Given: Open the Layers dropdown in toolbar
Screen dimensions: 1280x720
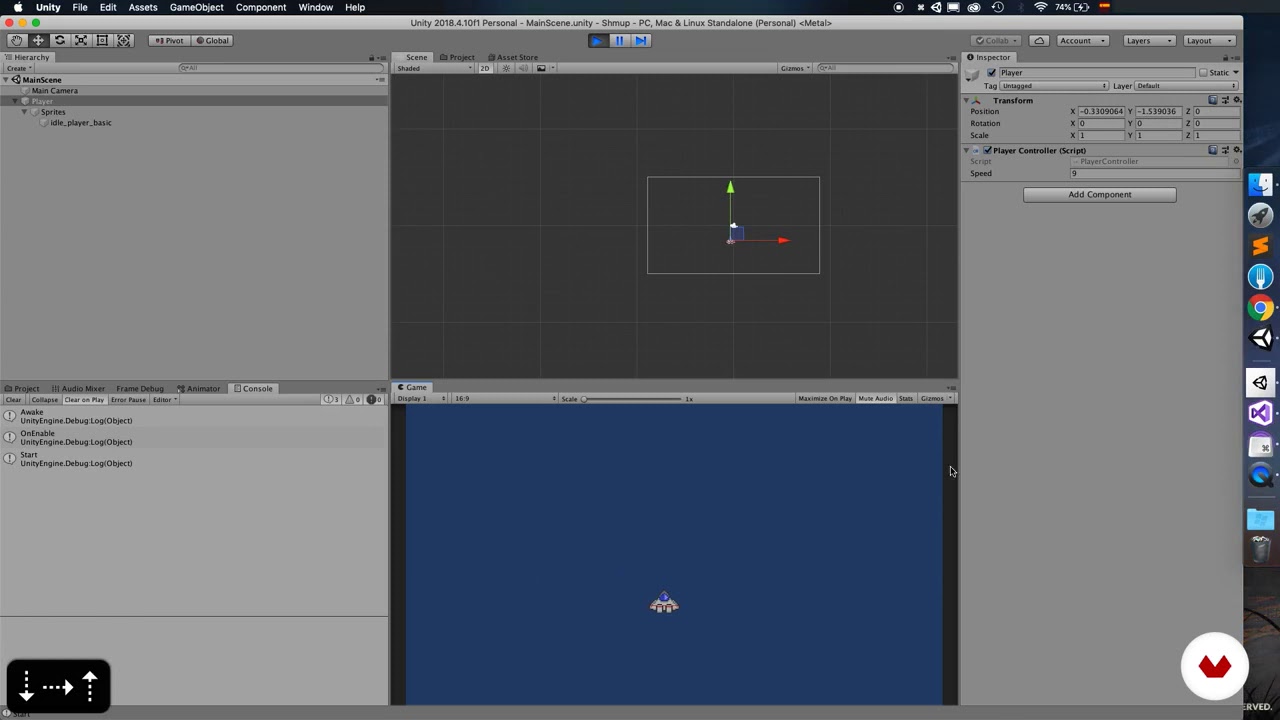Looking at the screenshot, I should tap(1148, 40).
